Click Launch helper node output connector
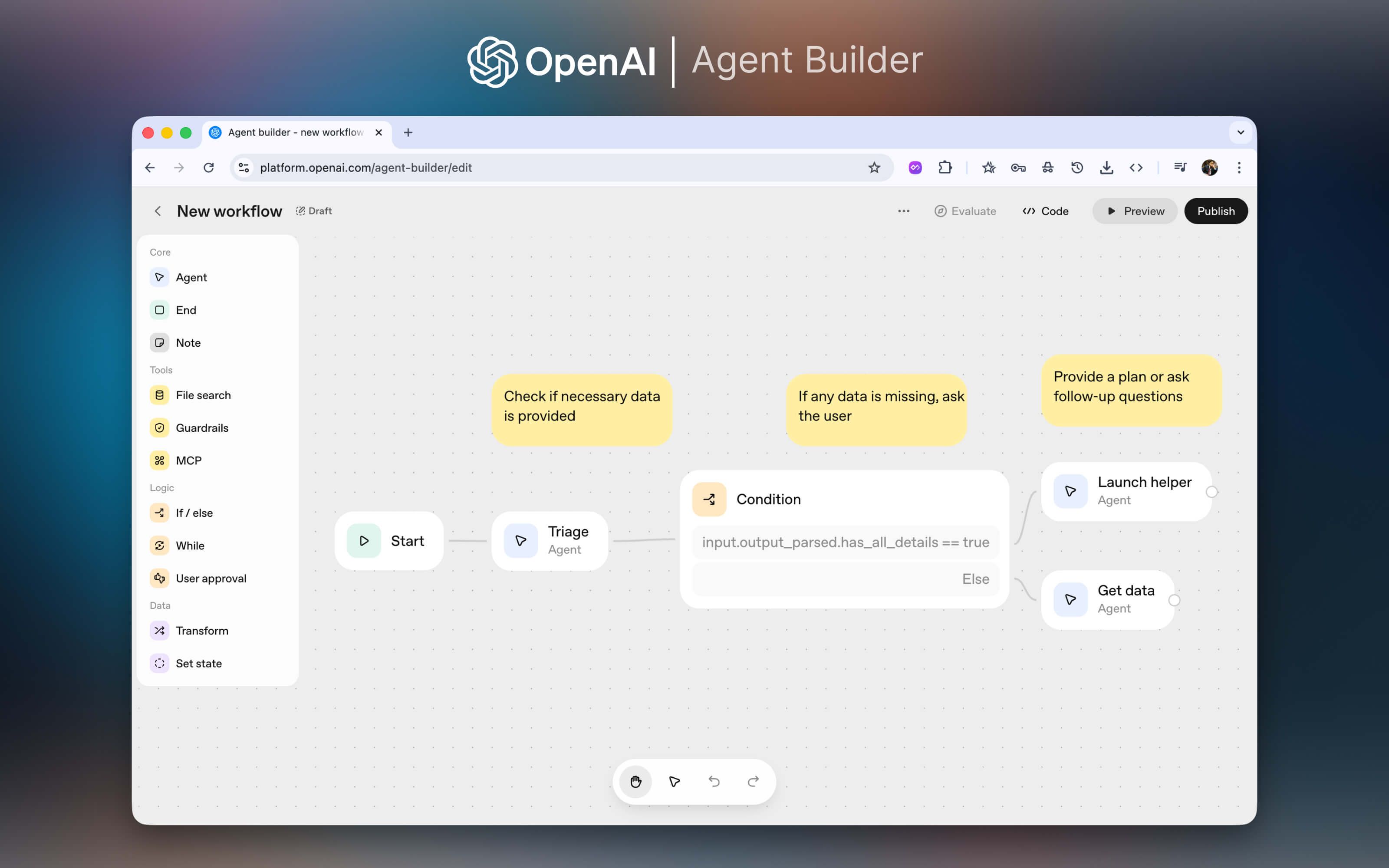The image size is (1389, 868). [x=1211, y=492]
